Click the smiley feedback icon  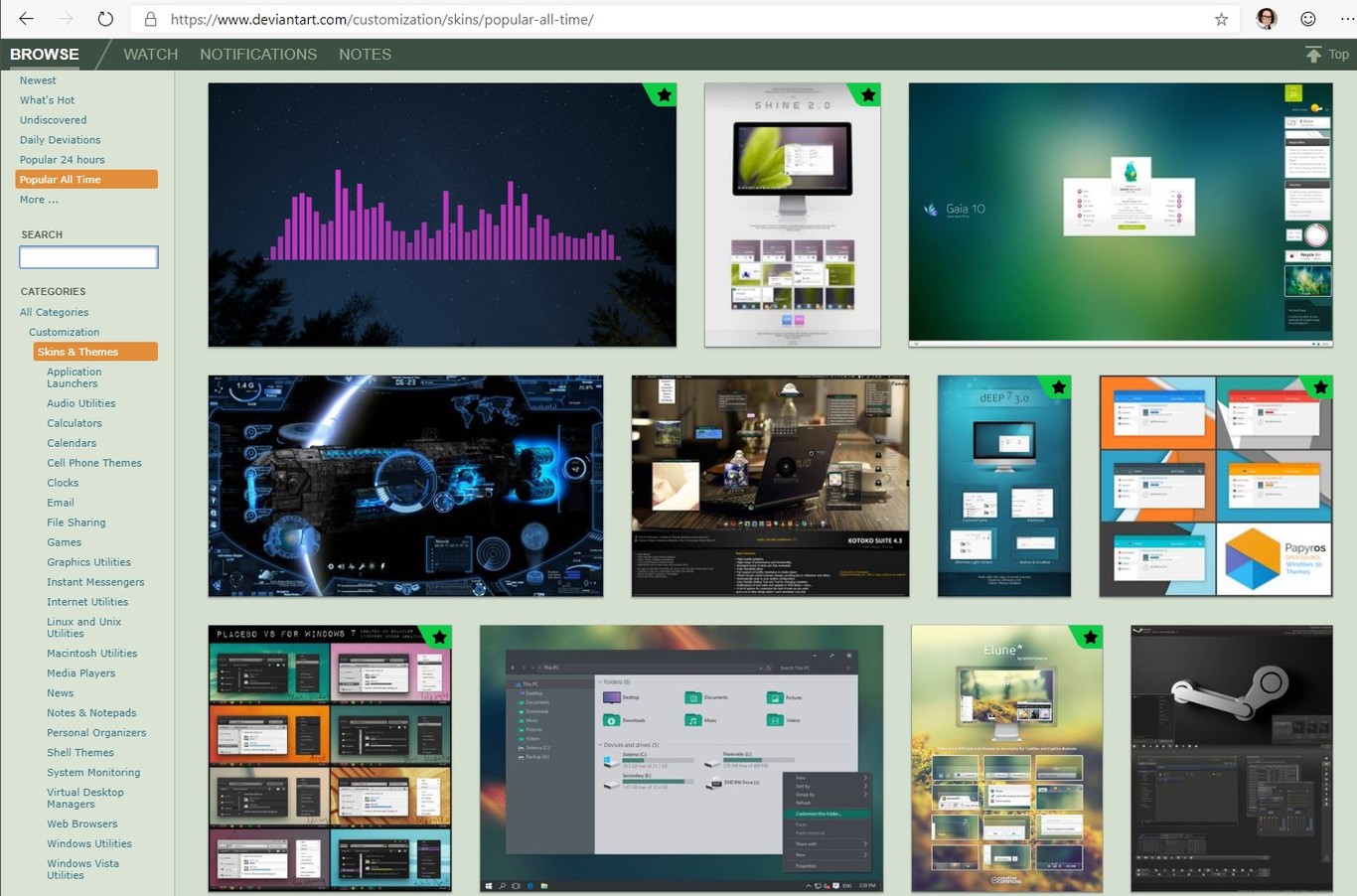tap(1308, 19)
